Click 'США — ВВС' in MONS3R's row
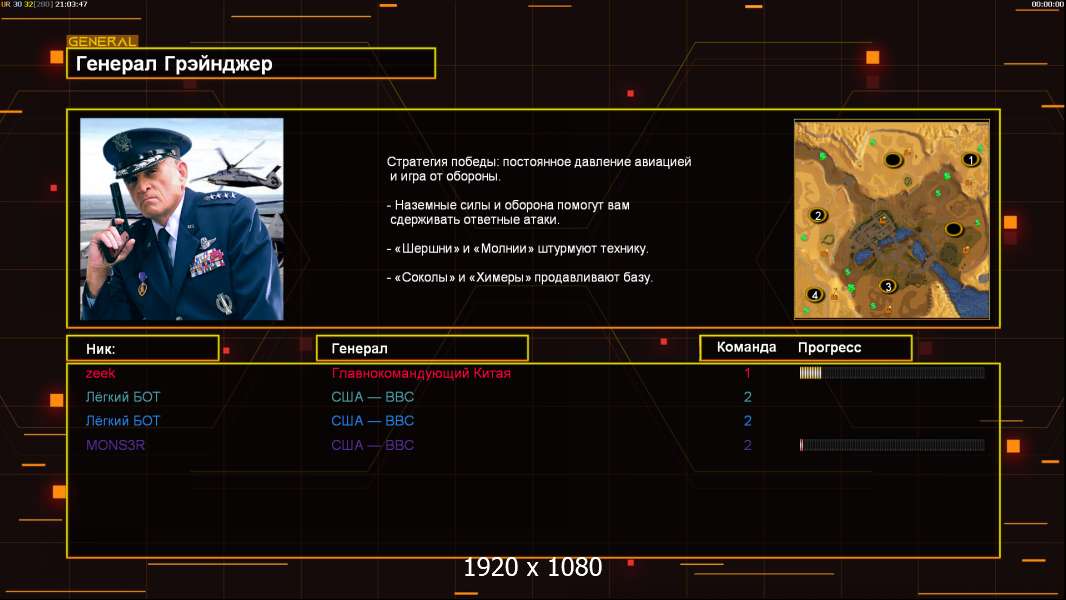The image size is (1066, 600). pyautogui.click(x=373, y=445)
